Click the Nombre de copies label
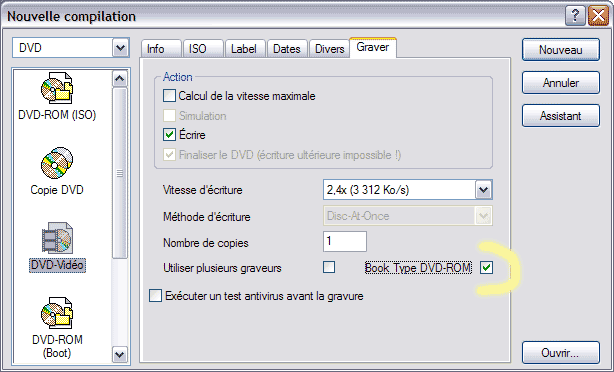This screenshot has height=372, width=614. coord(206,243)
